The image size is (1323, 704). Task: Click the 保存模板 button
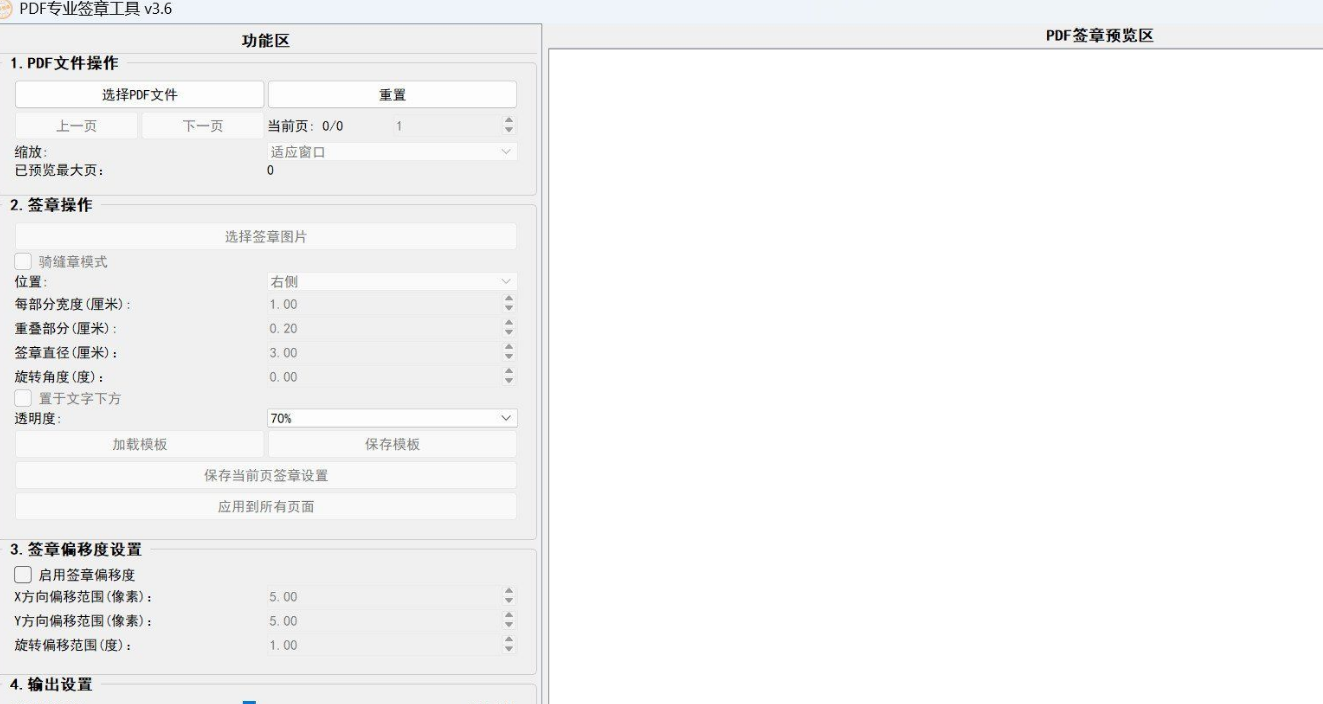pos(392,445)
